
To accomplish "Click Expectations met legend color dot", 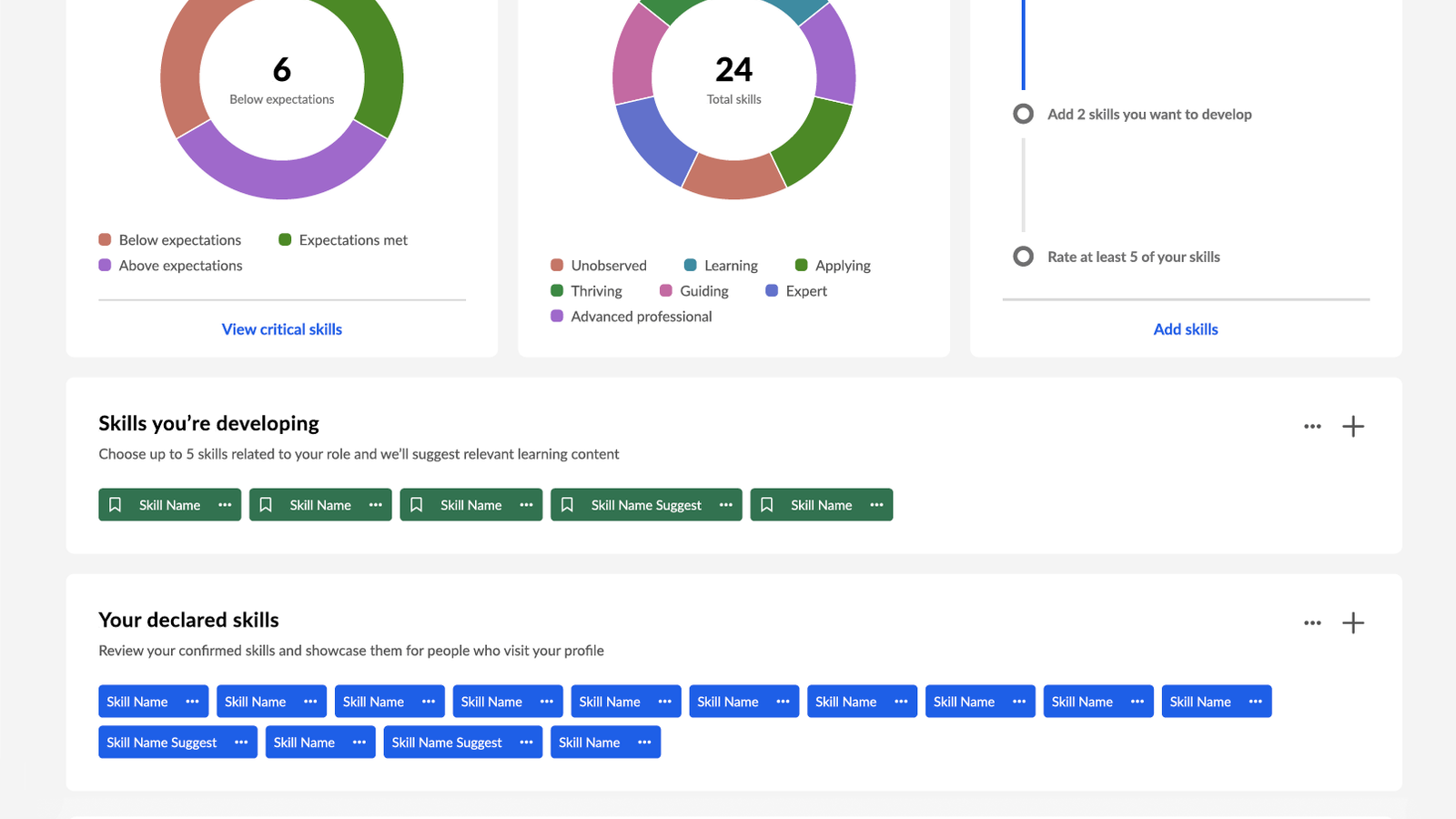I will click(x=285, y=240).
